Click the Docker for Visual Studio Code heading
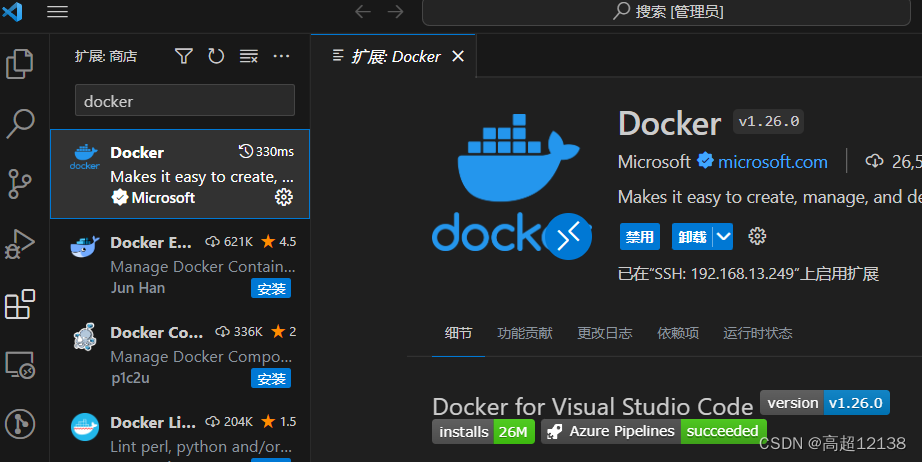922x462 pixels. (593, 407)
